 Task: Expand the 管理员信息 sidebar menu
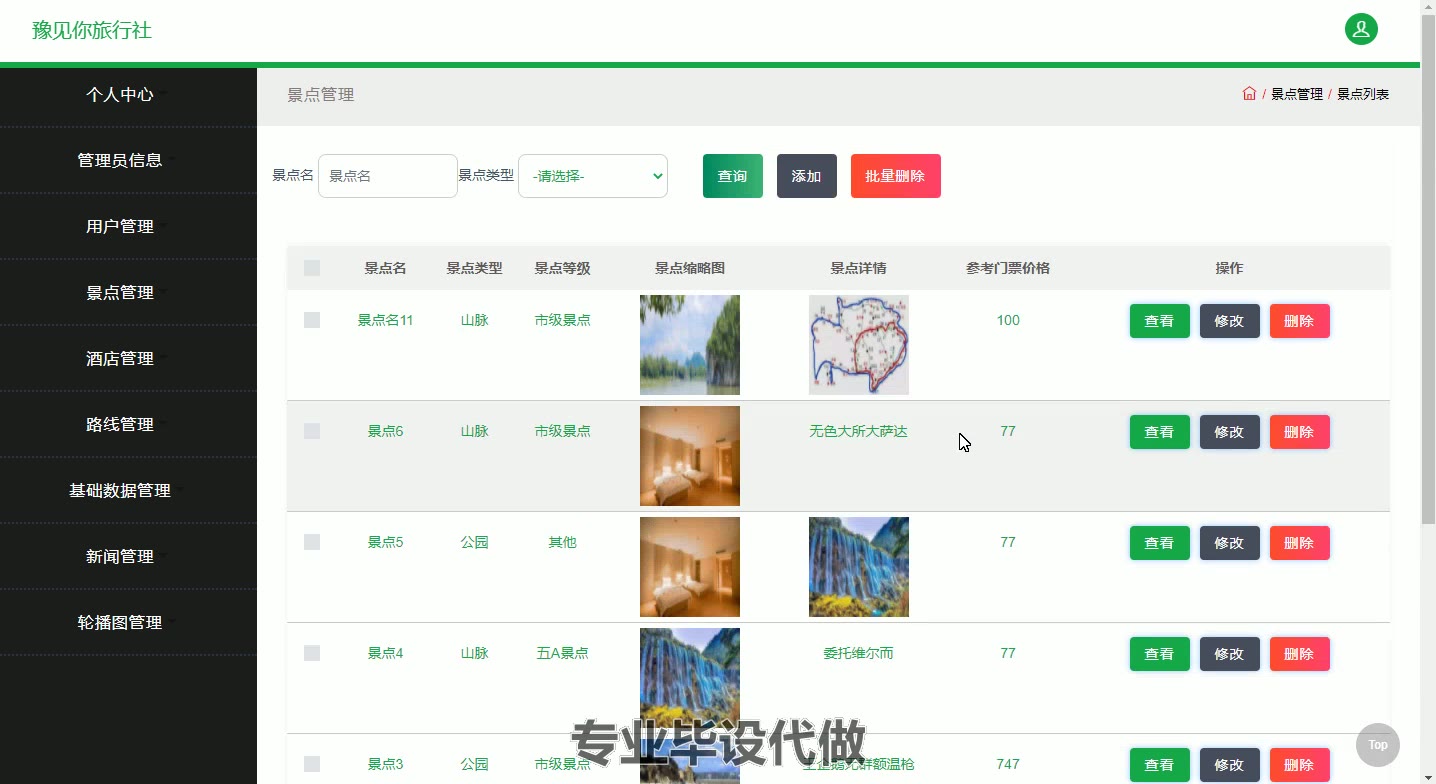[128, 161]
